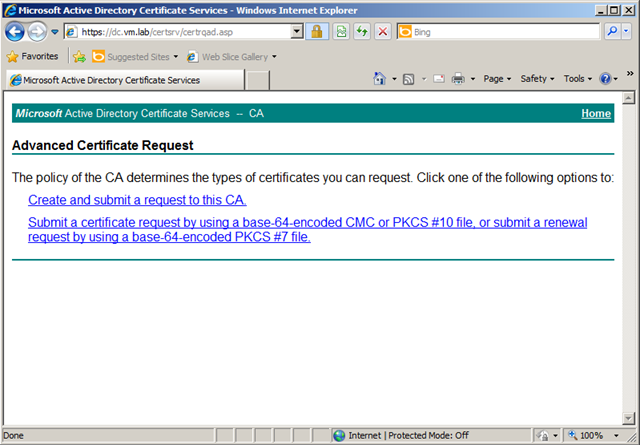
Task: Open the Safety menu
Action: [537, 79]
